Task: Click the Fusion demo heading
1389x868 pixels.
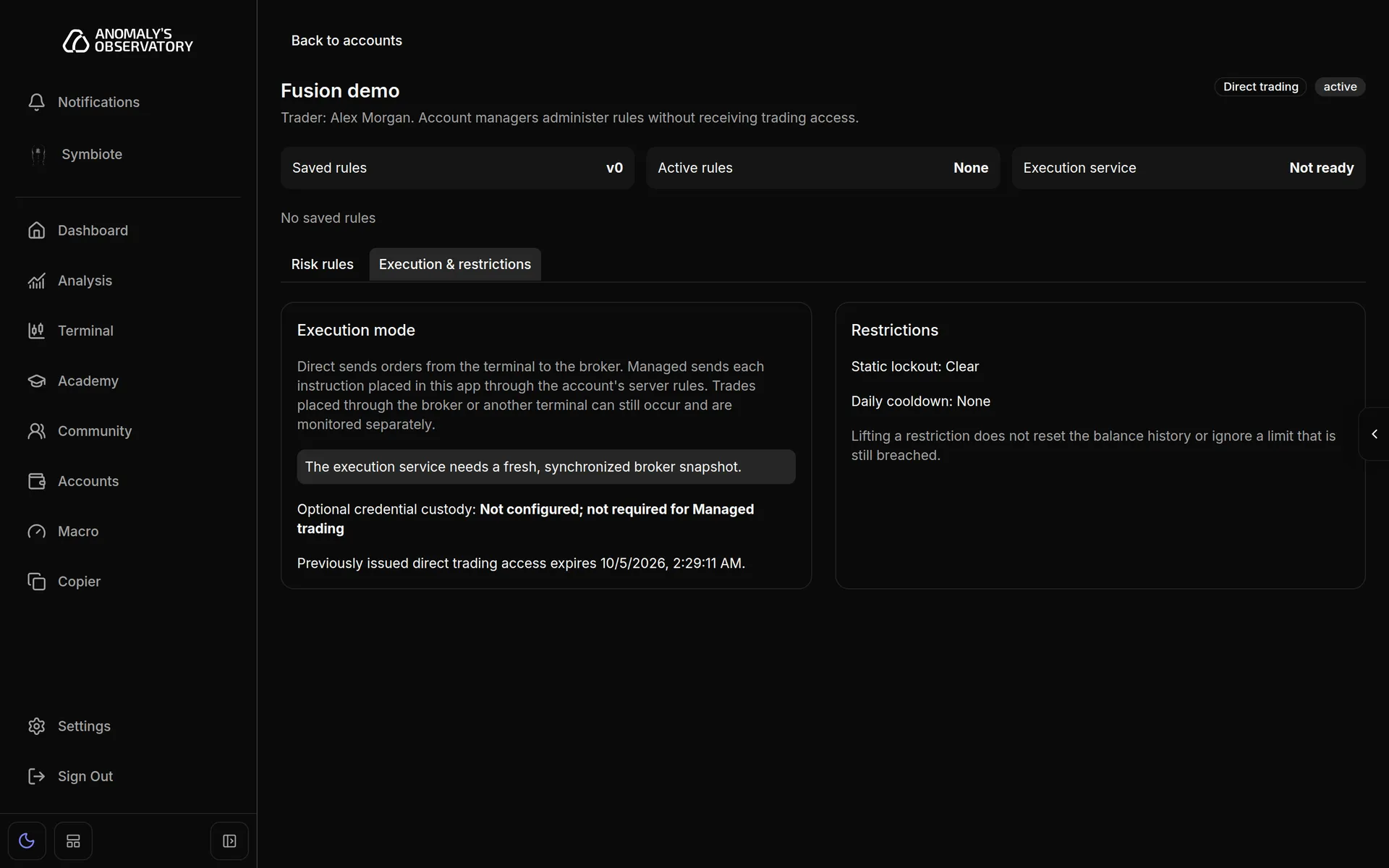Action: pyautogui.click(x=340, y=90)
